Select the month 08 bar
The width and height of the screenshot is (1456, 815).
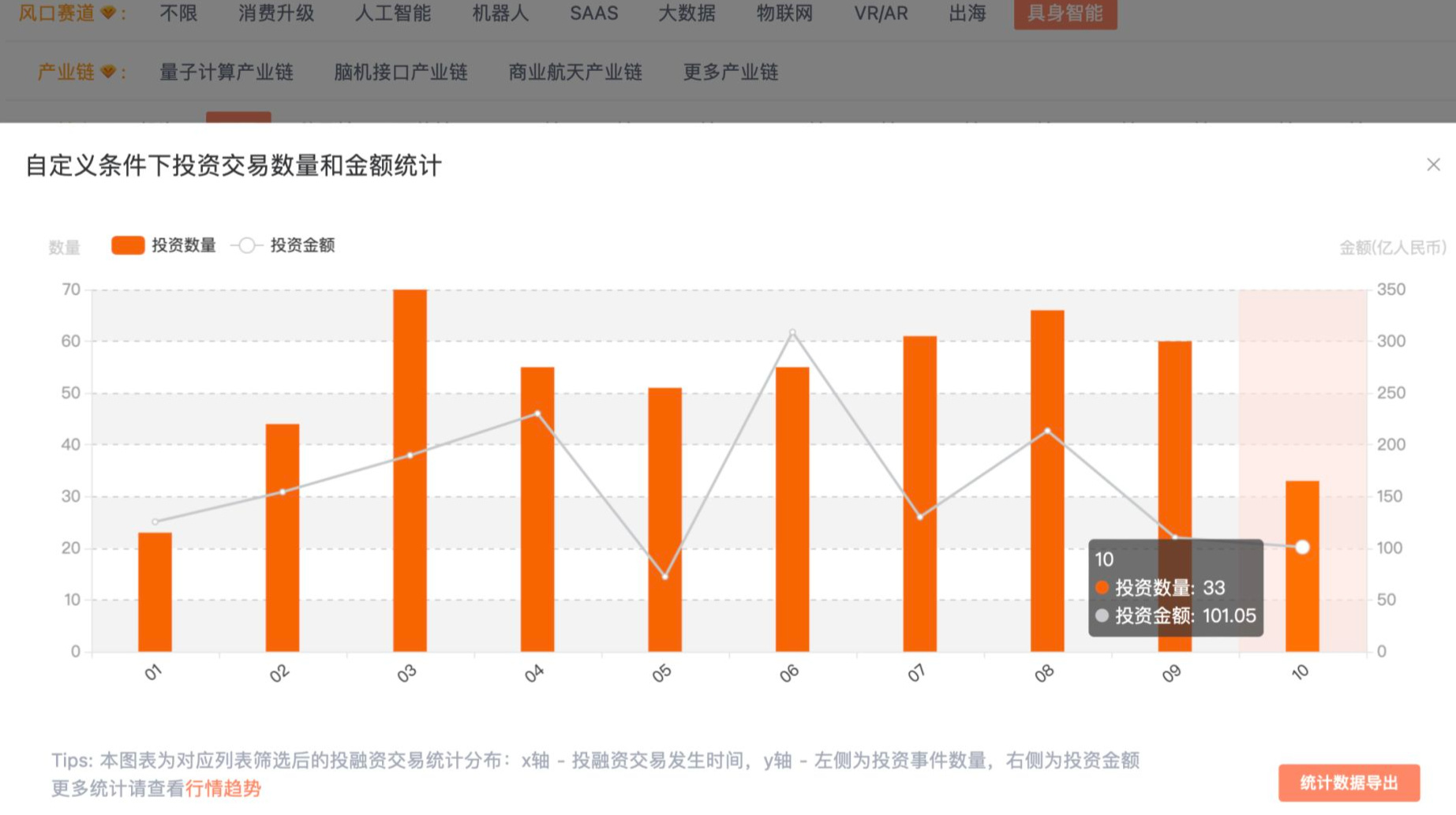1047,481
